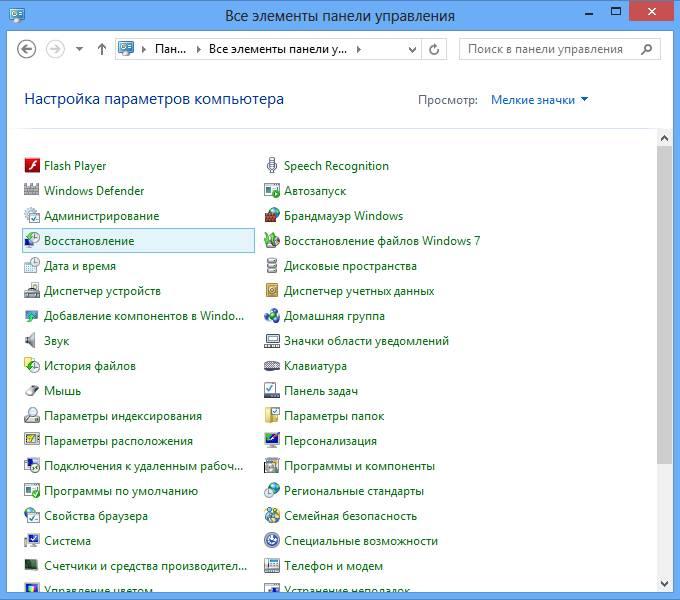Click the Программы по умолчанию icon
This screenshot has width=680, height=600.
coord(32,490)
